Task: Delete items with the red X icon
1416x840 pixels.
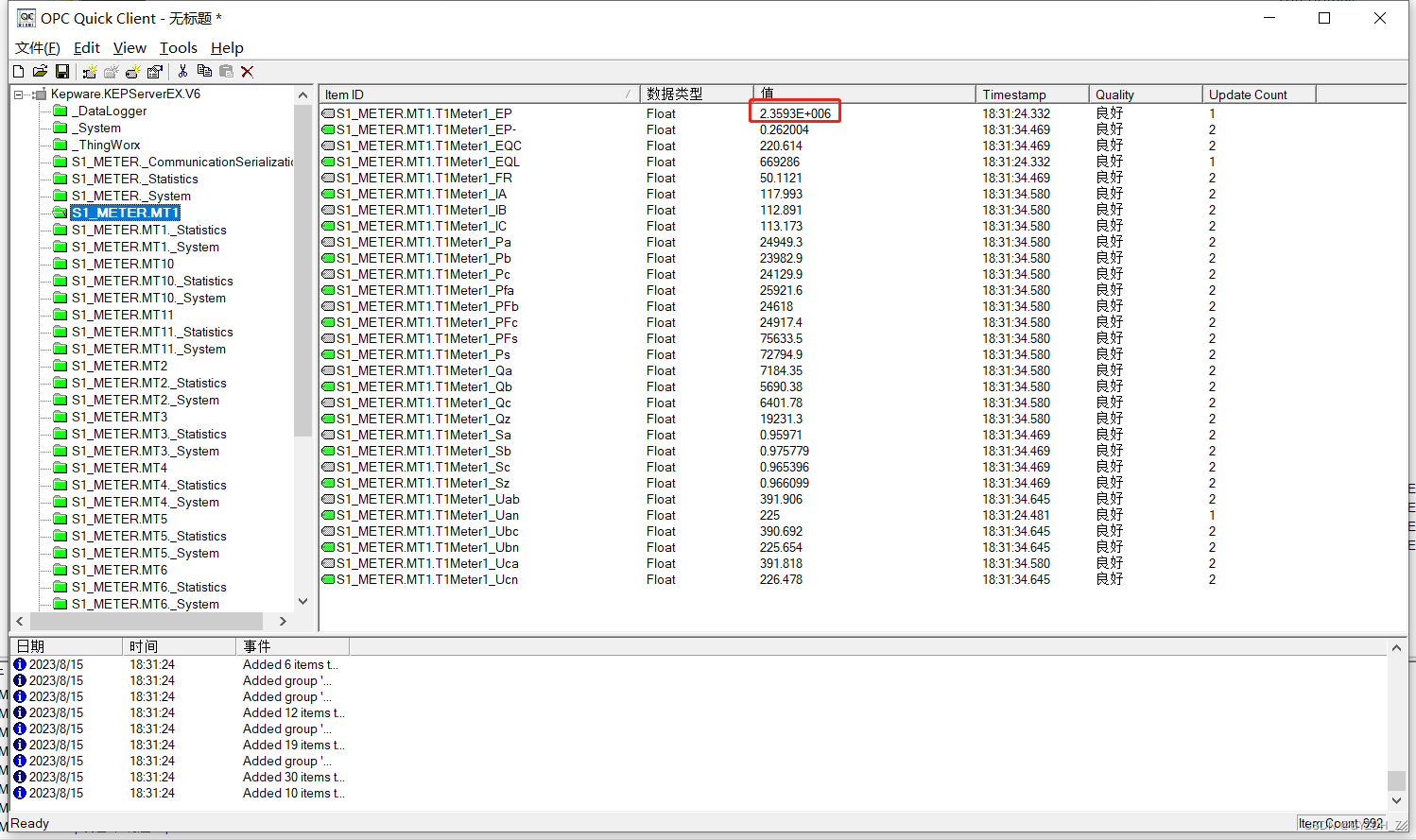Action: (248, 71)
